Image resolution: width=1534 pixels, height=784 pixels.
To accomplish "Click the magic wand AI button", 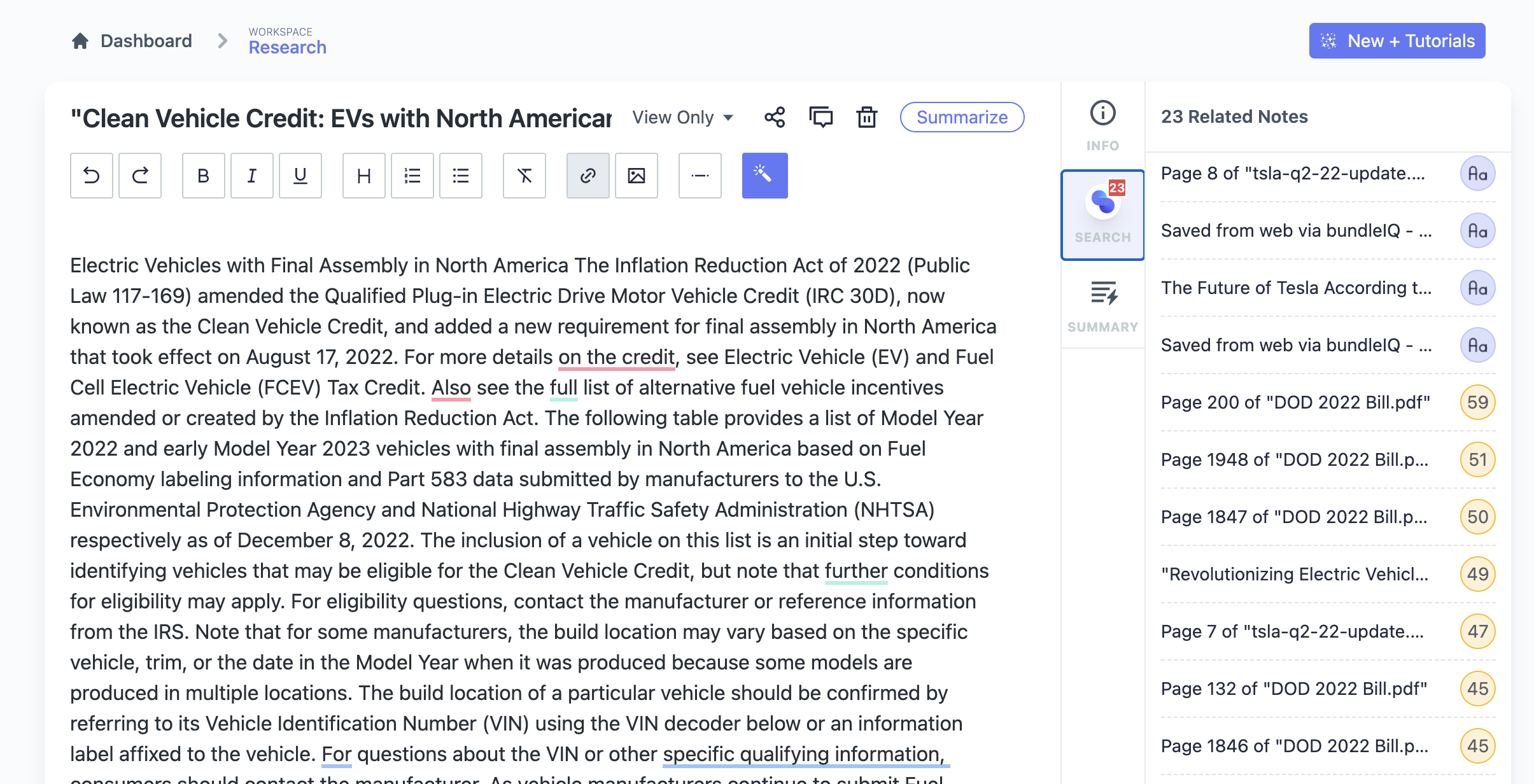I will 764,176.
